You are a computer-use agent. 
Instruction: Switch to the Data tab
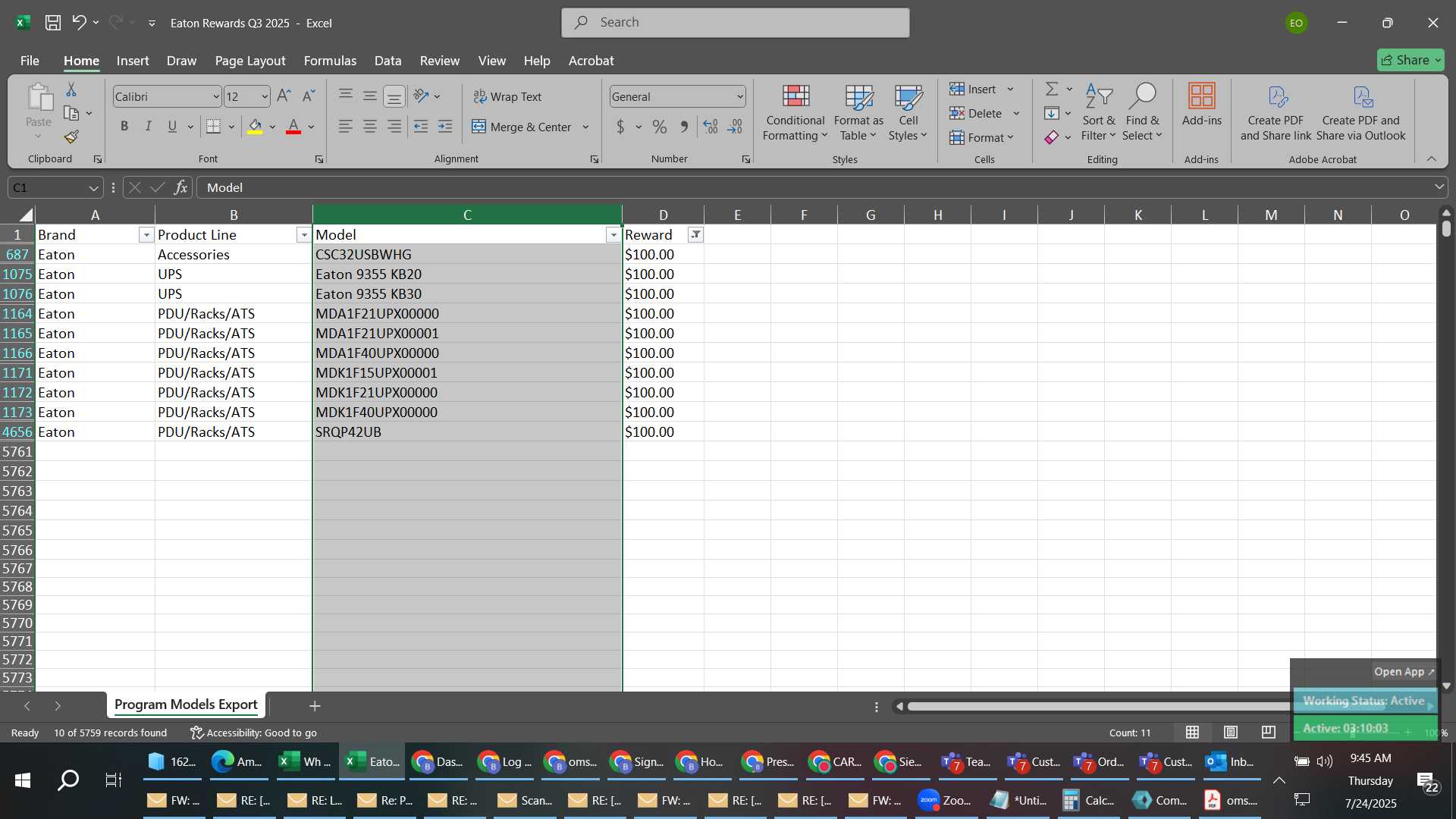(388, 61)
